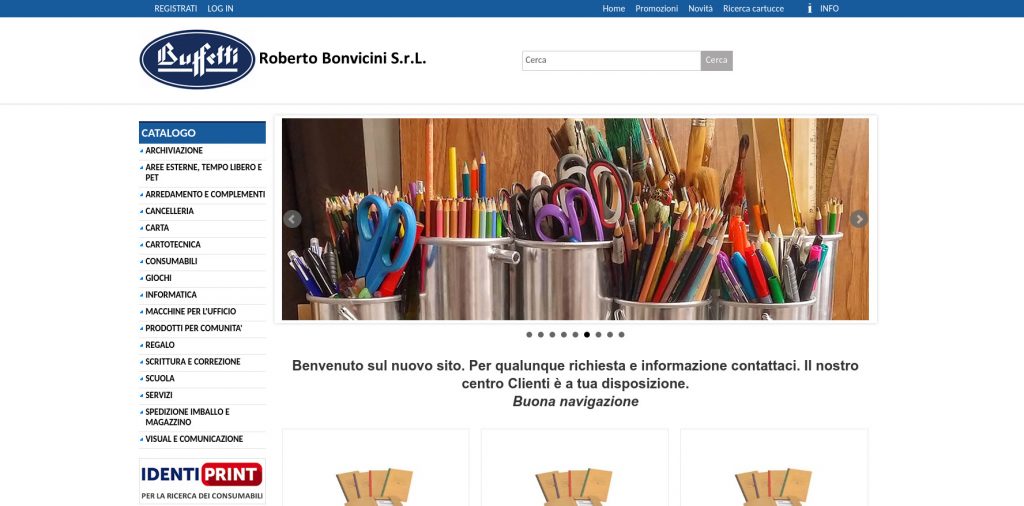Select the last carousel dot
This screenshot has width=1024, height=506.
(x=621, y=335)
